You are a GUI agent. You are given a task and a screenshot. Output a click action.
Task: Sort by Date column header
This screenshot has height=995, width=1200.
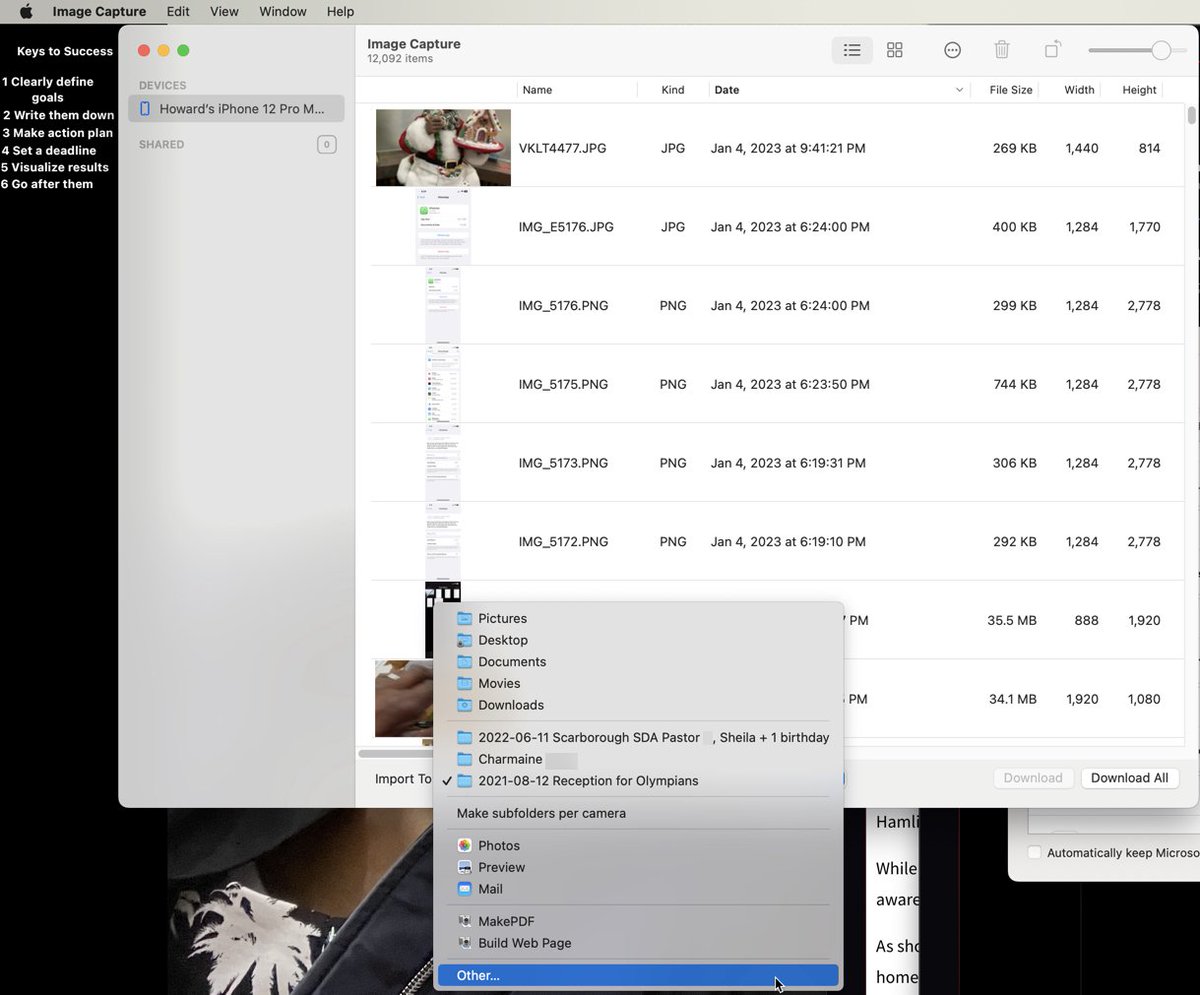[x=727, y=90]
